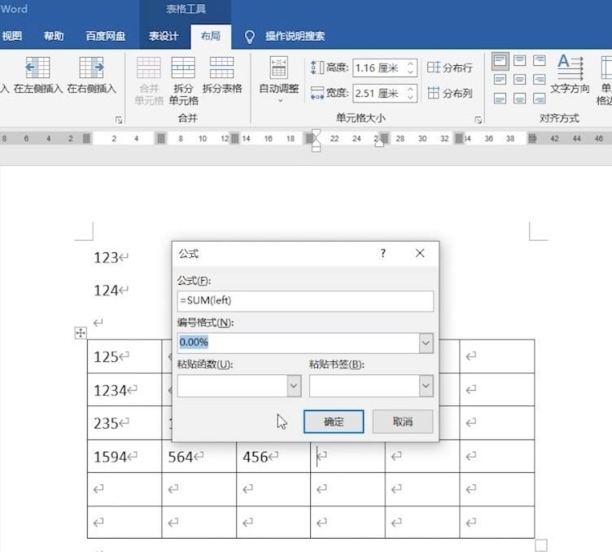612x552 pixels.
Task: Open Rows & Columns dialog launcher
Action: click(119, 120)
